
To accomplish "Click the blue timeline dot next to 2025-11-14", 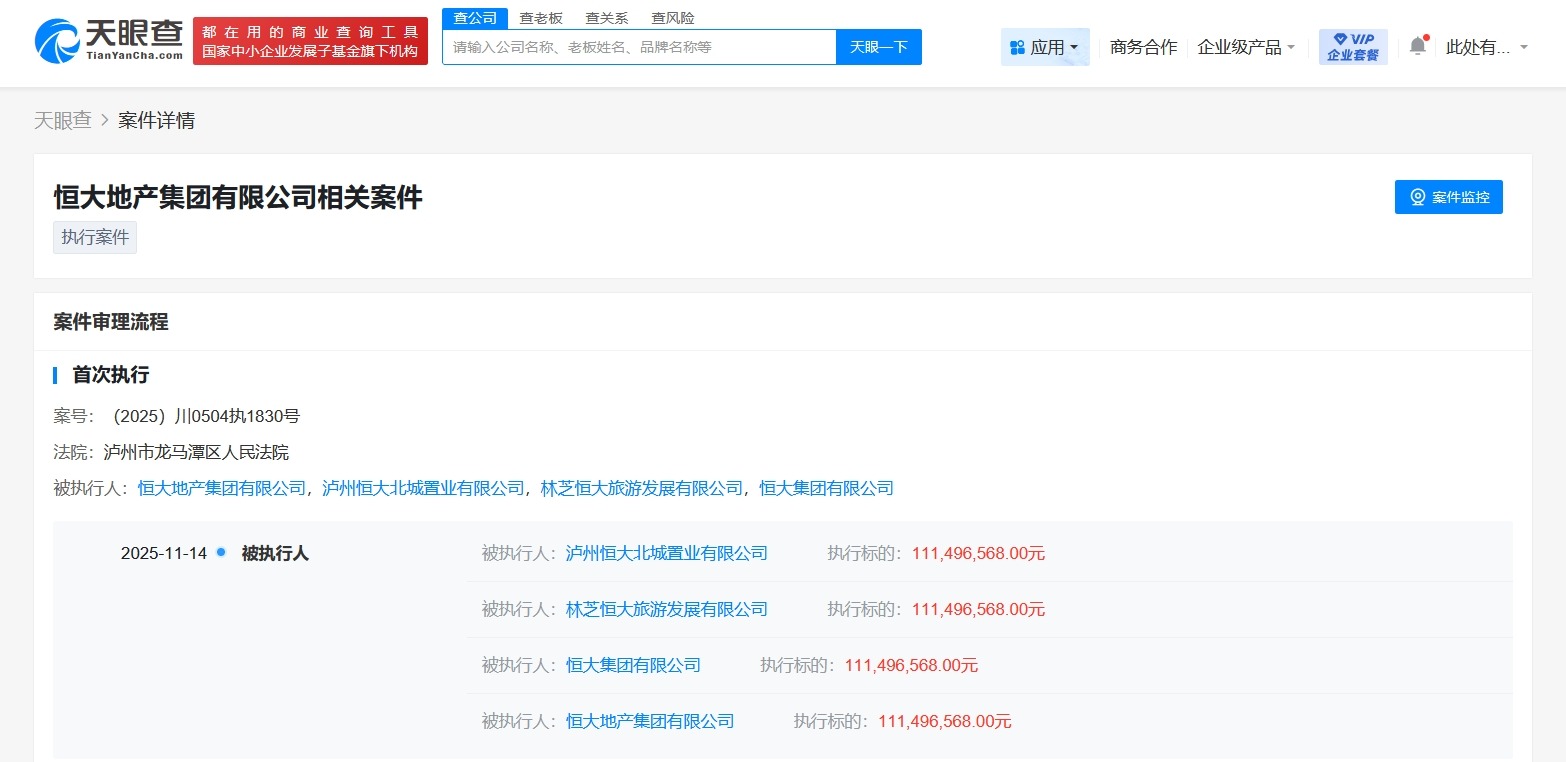I will pyautogui.click(x=221, y=552).
